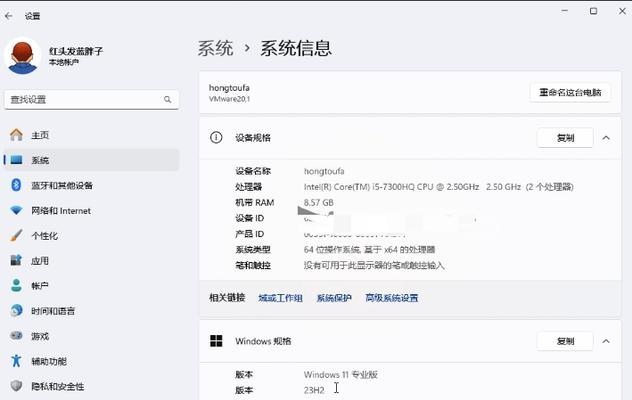Copy Windows specifications with 复制 button
This screenshot has width=632, height=400.
pos(565,341)
